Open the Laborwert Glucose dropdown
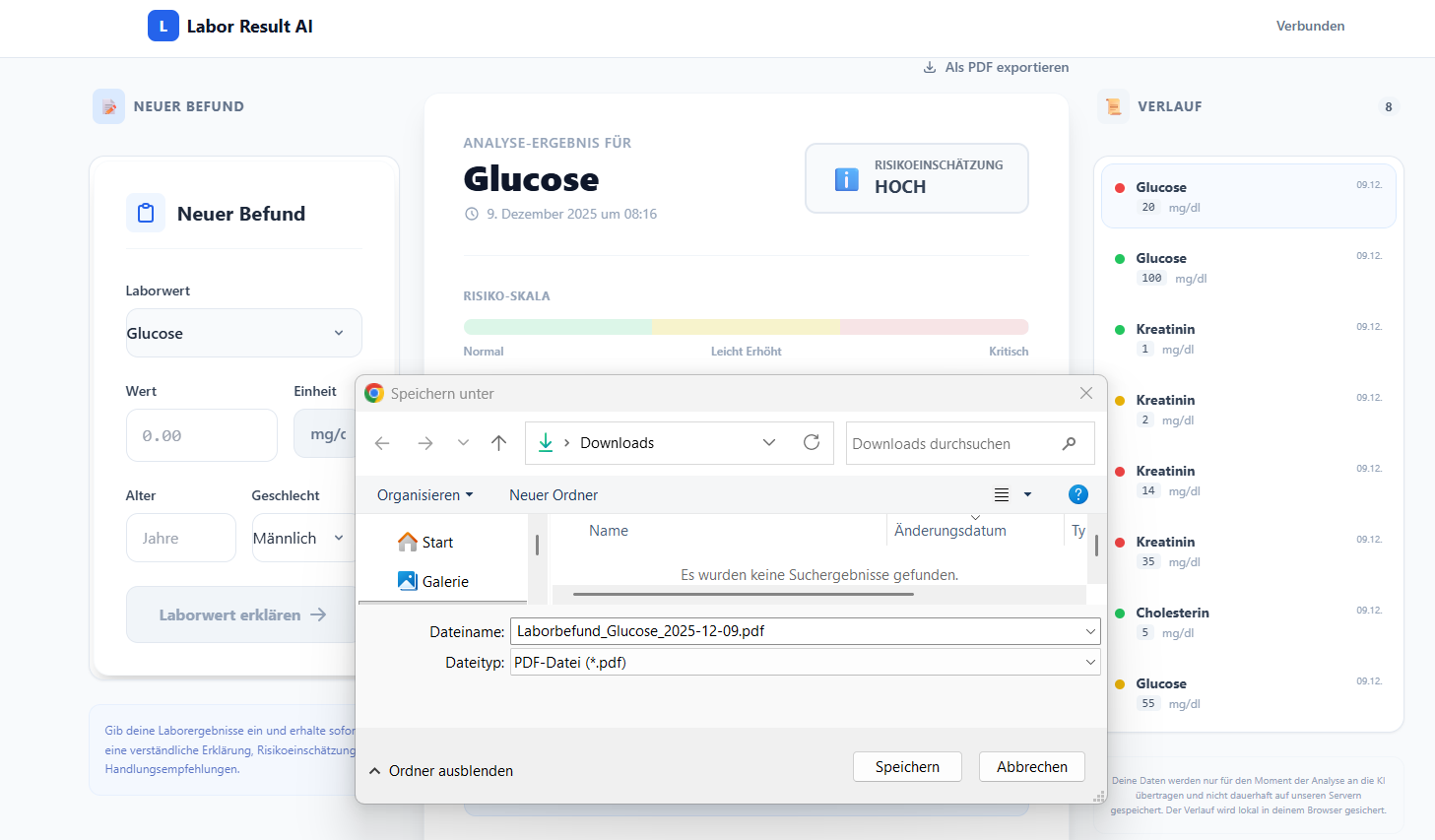Screen dimensions: 1435x840 (243, 334)
